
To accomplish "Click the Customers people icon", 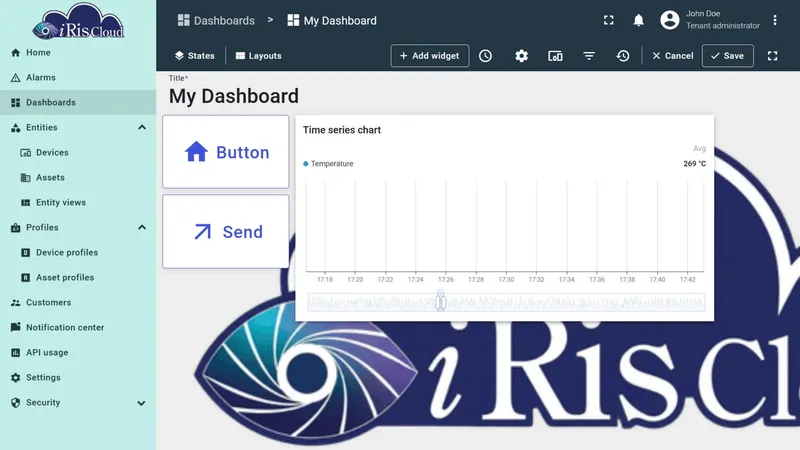I will (15, 303).
